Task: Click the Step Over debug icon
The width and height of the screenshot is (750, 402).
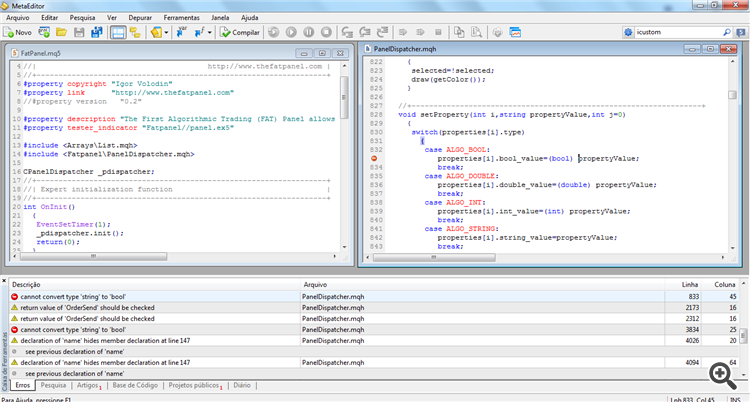Action: point(365,33)
